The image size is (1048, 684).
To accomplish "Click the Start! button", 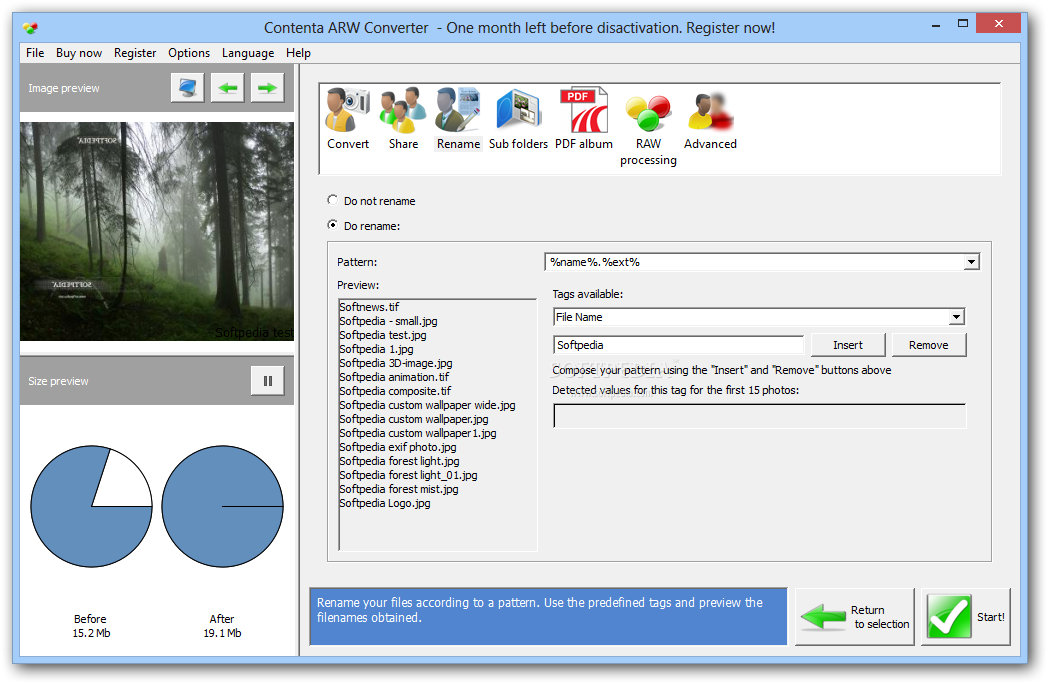I will tap(965, 616).
